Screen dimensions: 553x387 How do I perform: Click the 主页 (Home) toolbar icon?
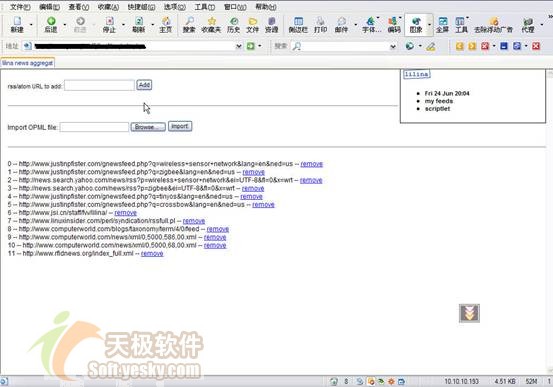click(x=166, y=24)
